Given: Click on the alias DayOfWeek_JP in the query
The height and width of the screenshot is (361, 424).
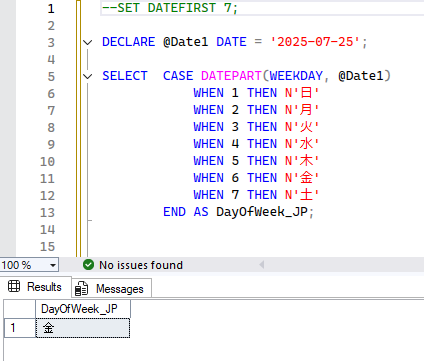Looking at the screenshot, I should tap(262, 212).
